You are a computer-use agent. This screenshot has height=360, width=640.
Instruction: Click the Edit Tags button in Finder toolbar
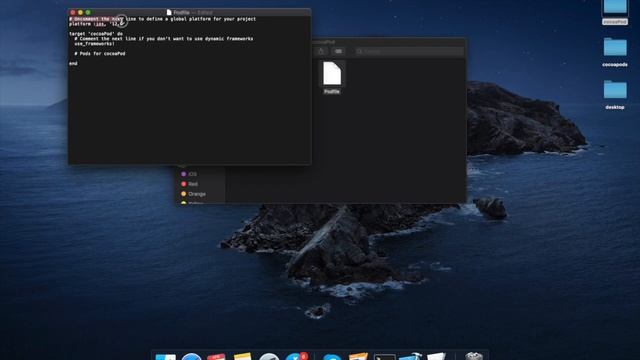(x=338, y=51)
